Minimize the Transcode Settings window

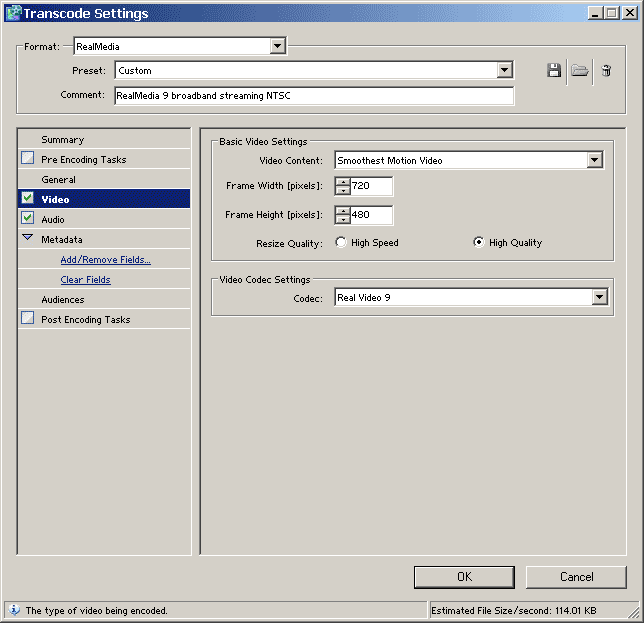click(x=595, y=13)
